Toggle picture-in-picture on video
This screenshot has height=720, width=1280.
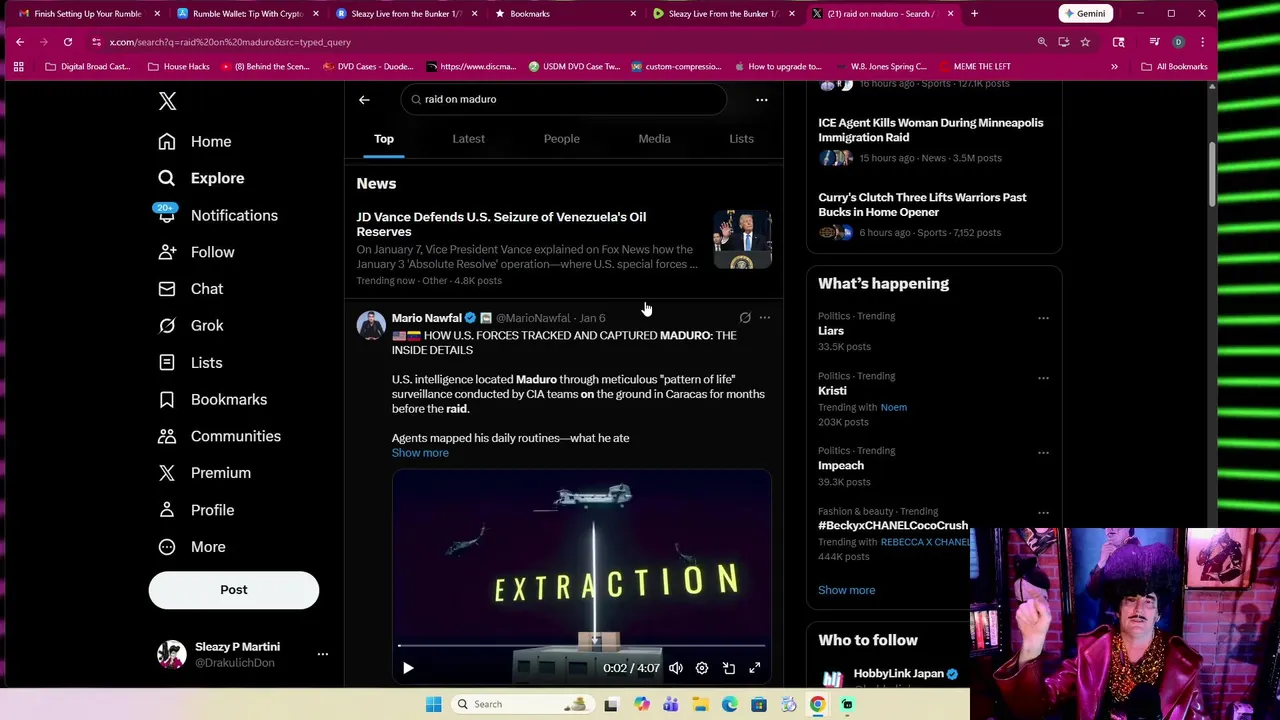point(729,668)
